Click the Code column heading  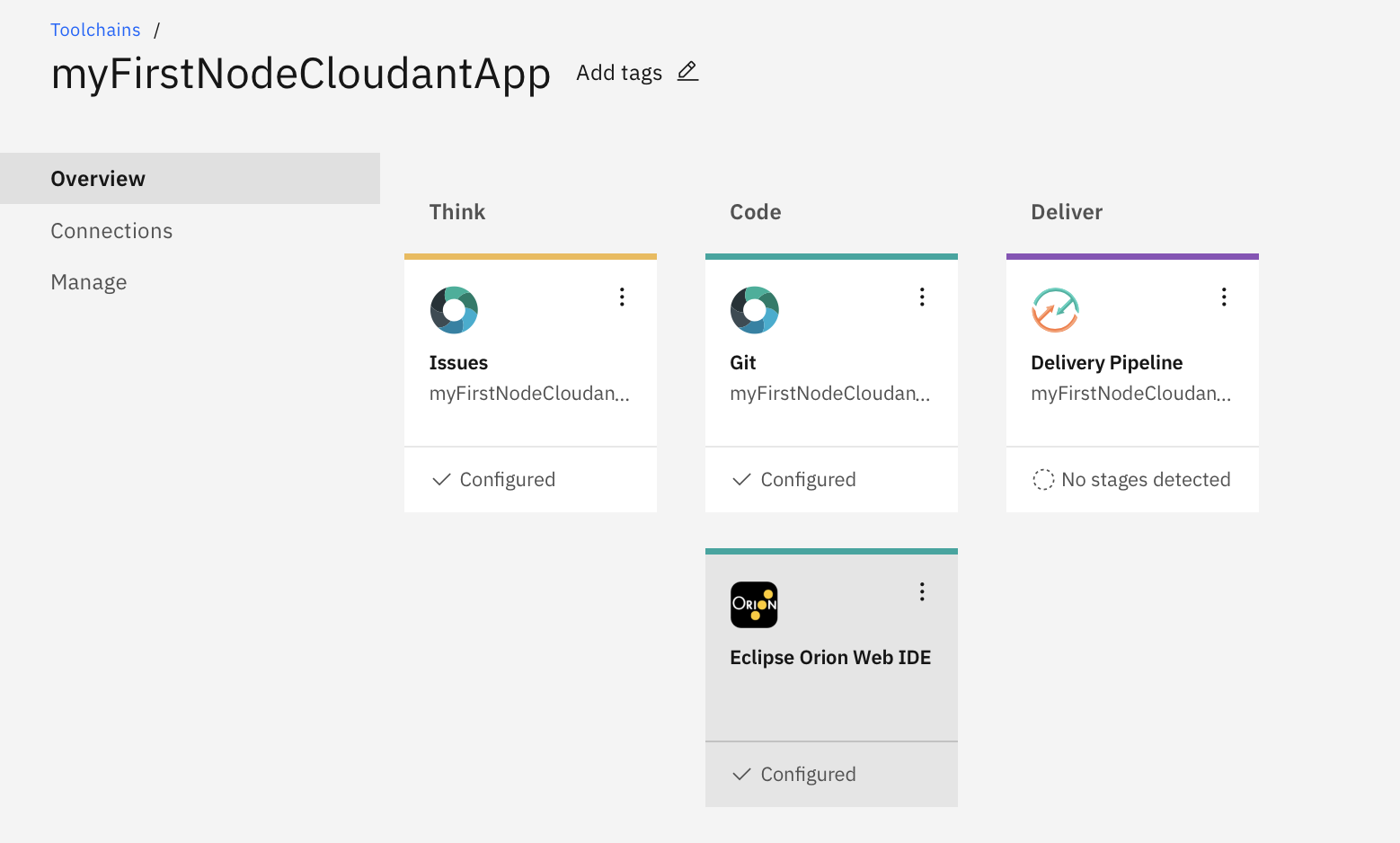click(x=755, y=212)
